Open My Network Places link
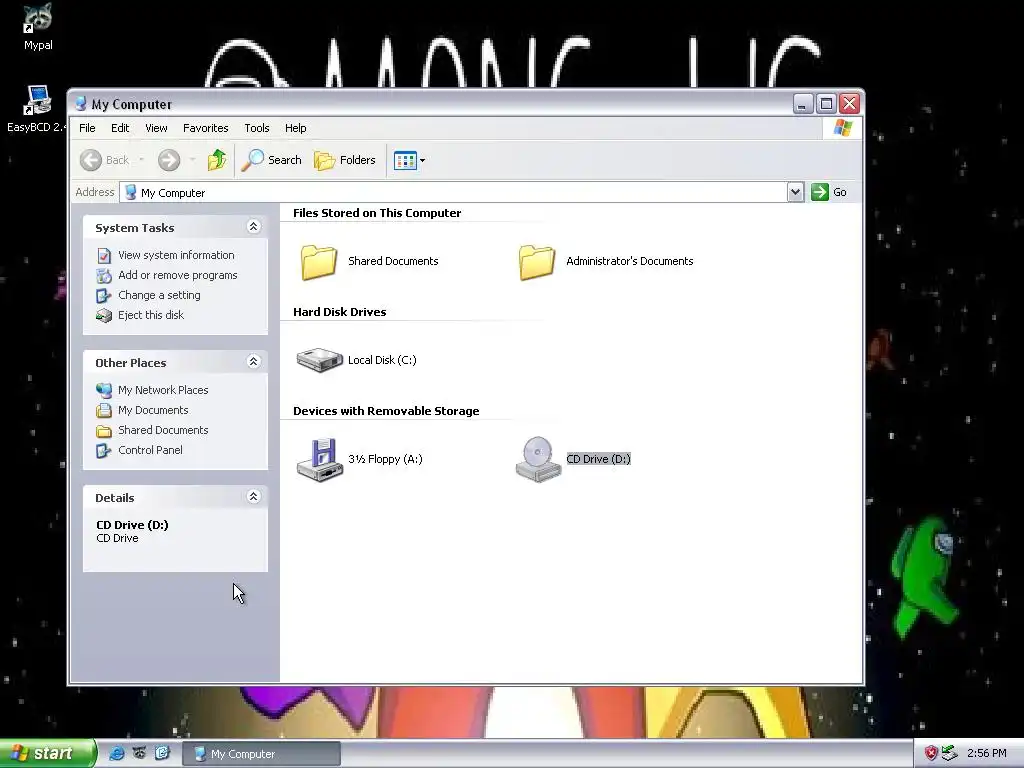1024x768 pixels. (163, 391)
